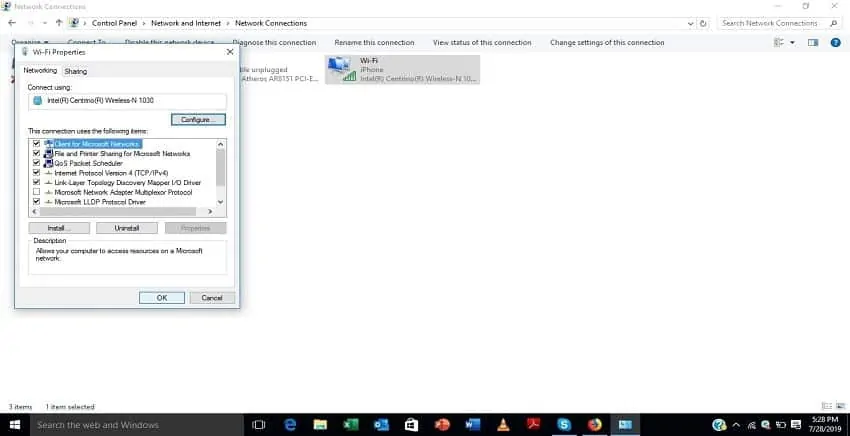
Task: Select Internet Protocol Version 4 (TCP/IPv4) item
Action: coord(111,173)
